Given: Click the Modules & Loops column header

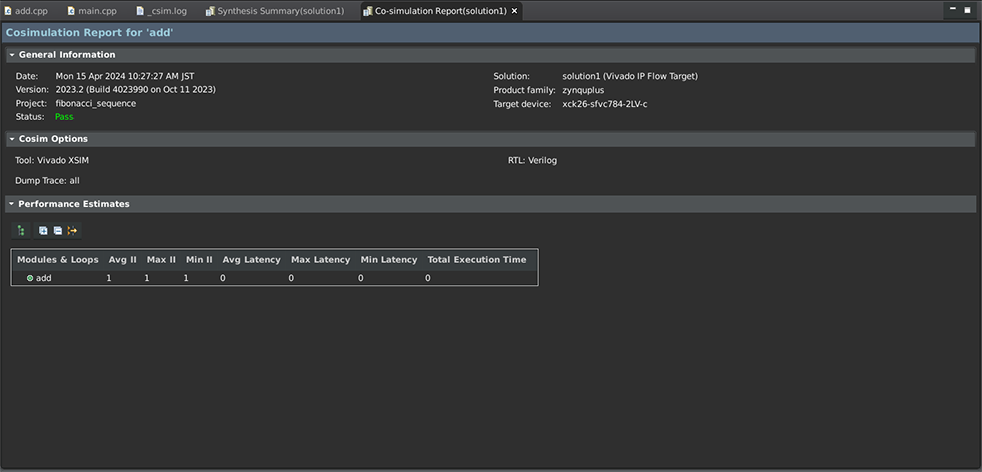Looking at the screenshot, I should tap(58, 260).
